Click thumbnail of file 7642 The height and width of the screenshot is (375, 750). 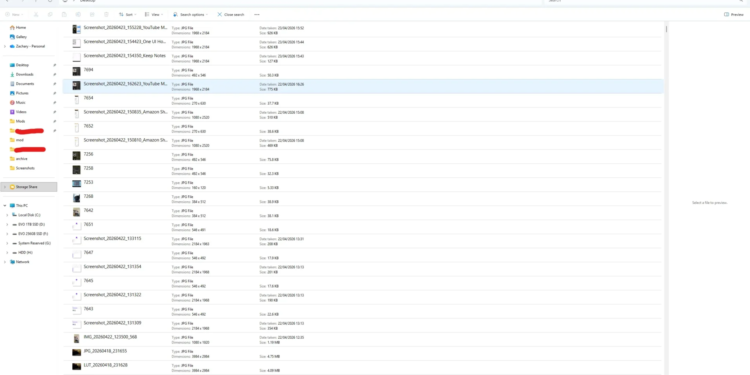tap(76, 212)
